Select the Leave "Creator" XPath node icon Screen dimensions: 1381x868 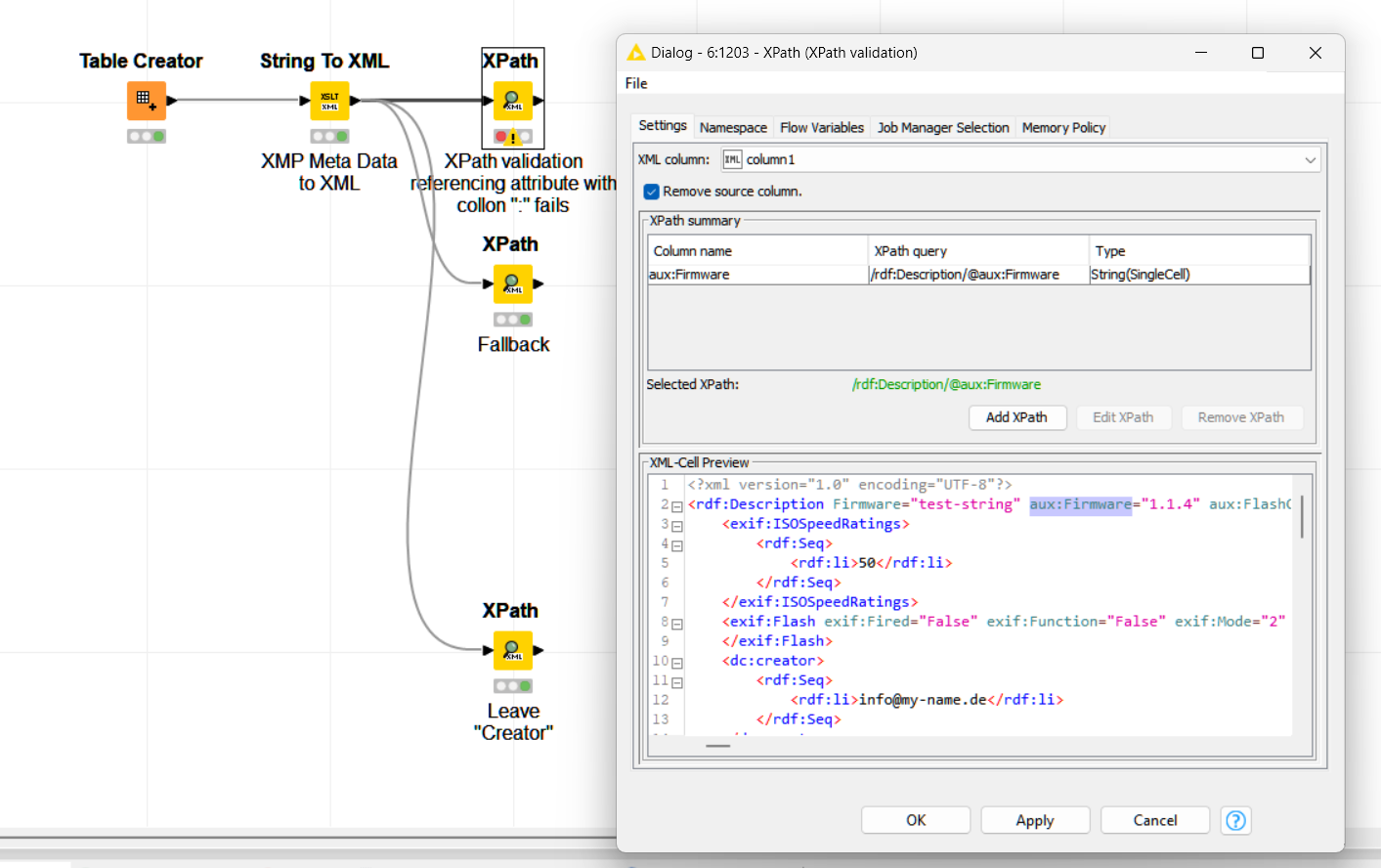[x=512, y=650]
